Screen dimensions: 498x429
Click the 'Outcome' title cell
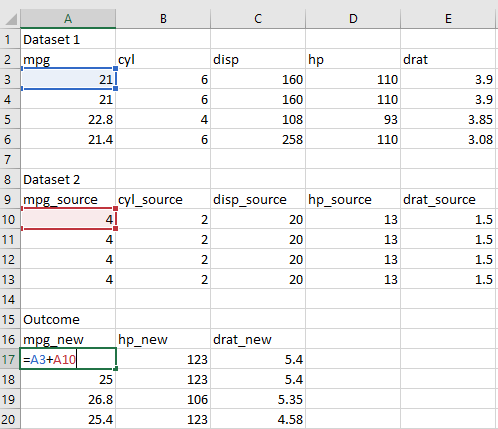click(x=68, y=319)
